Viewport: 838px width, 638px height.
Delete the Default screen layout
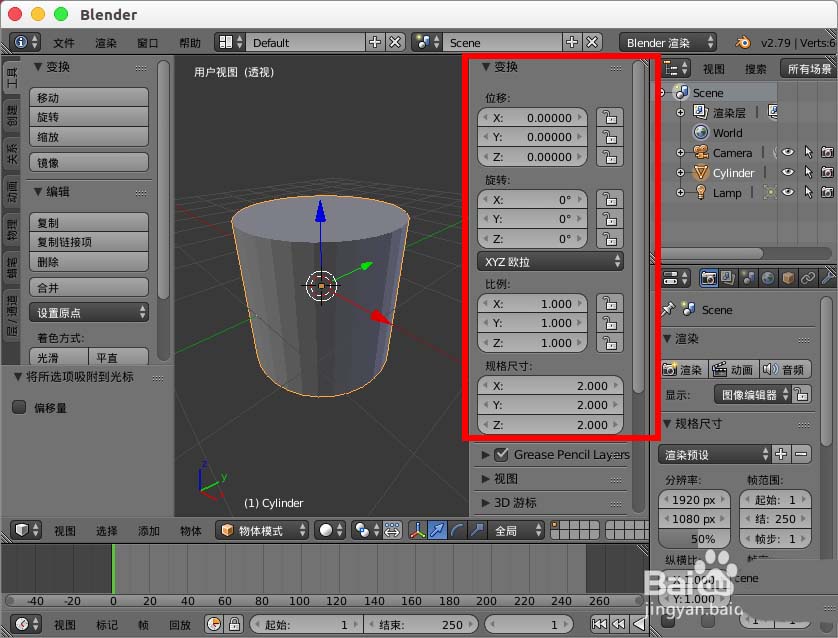(x=395, y=42)
